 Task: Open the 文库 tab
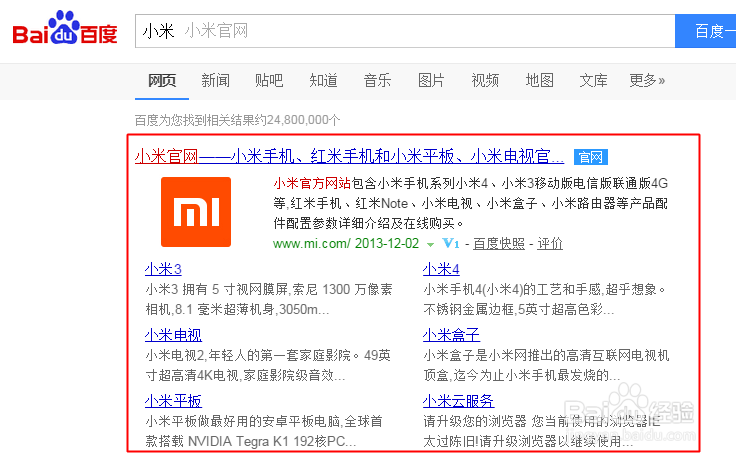pyautogui.click(x=593, y=81)
